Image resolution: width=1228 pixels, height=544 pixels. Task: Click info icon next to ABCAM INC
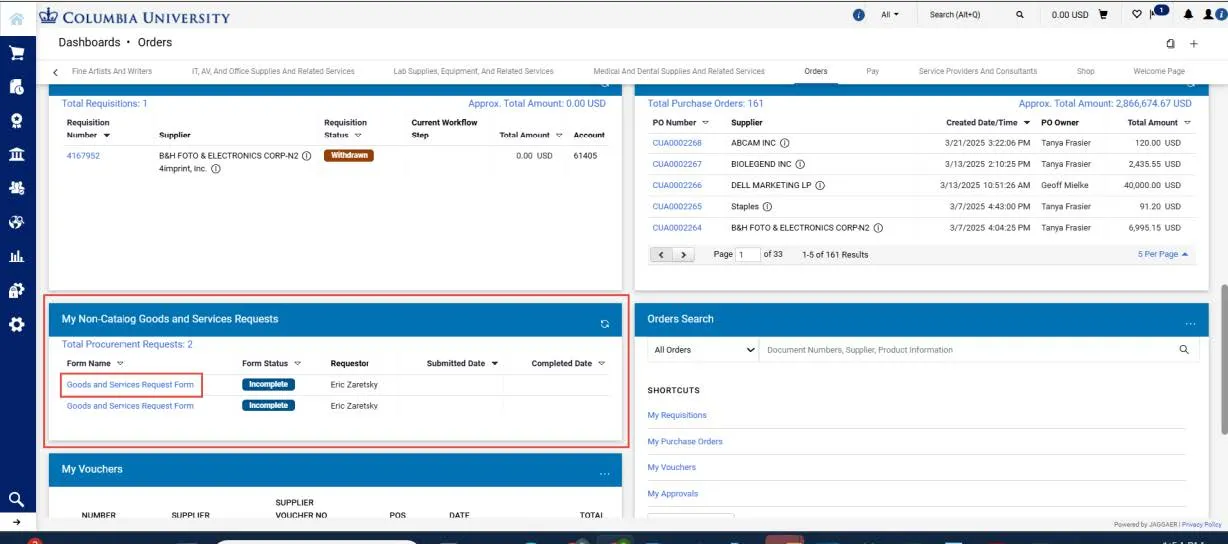click(785, 143)
